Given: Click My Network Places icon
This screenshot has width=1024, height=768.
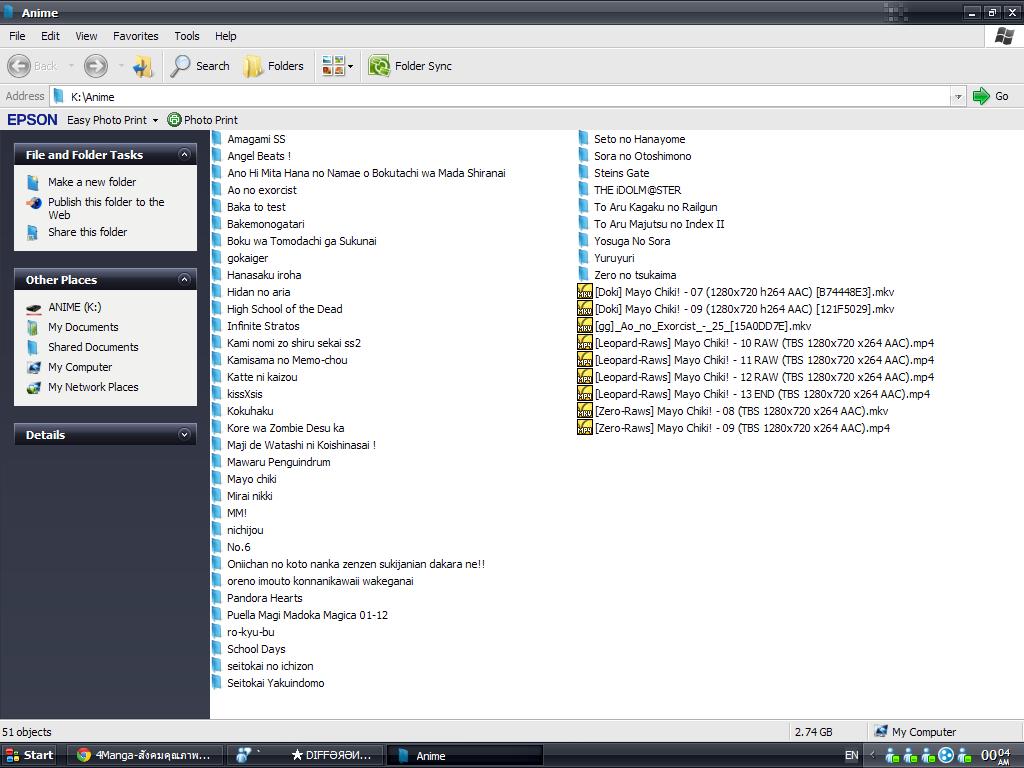Looking at the screenshot, I should [x=33, y=388].
